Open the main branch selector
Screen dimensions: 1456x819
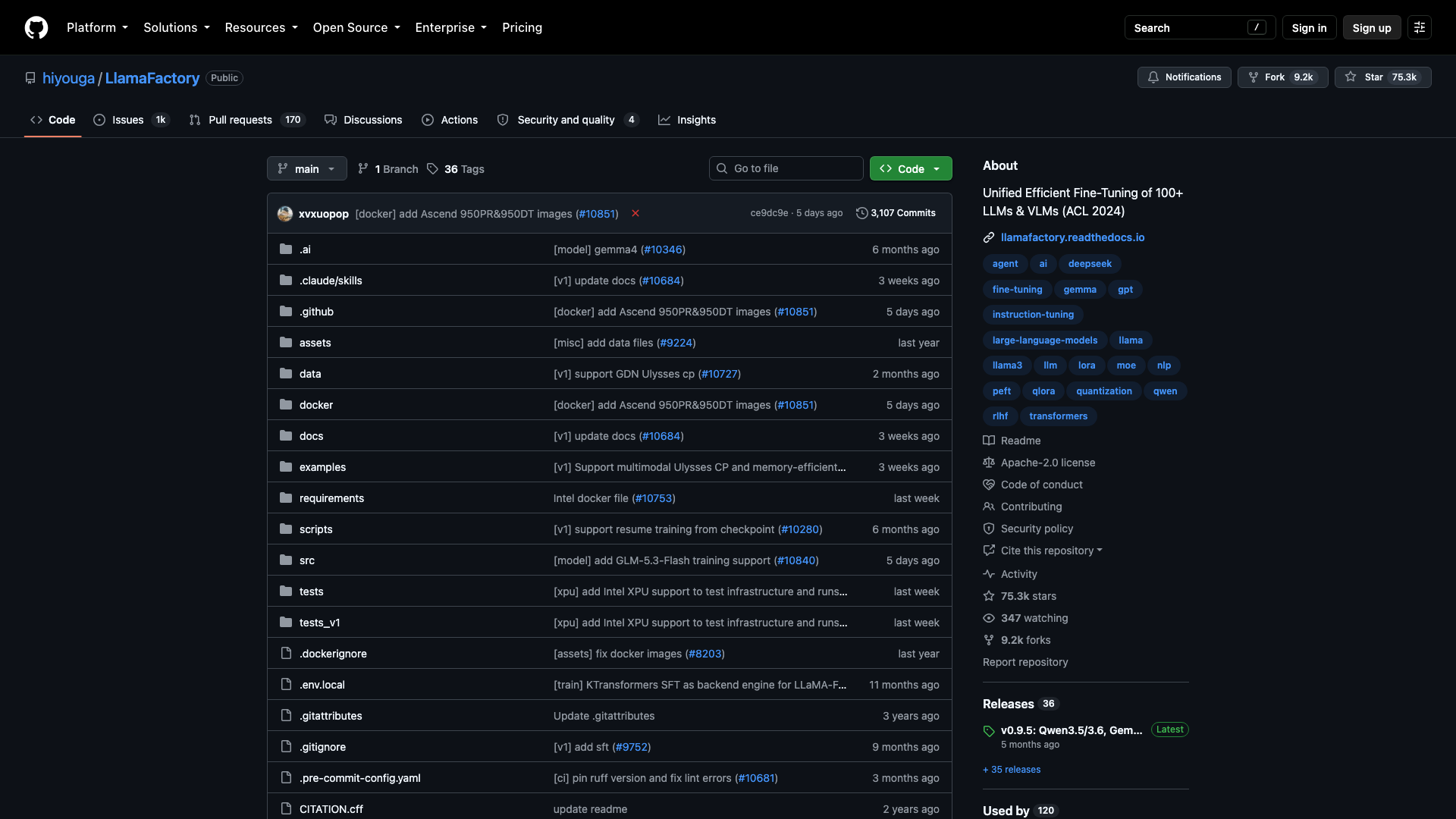tap(307, 168)
